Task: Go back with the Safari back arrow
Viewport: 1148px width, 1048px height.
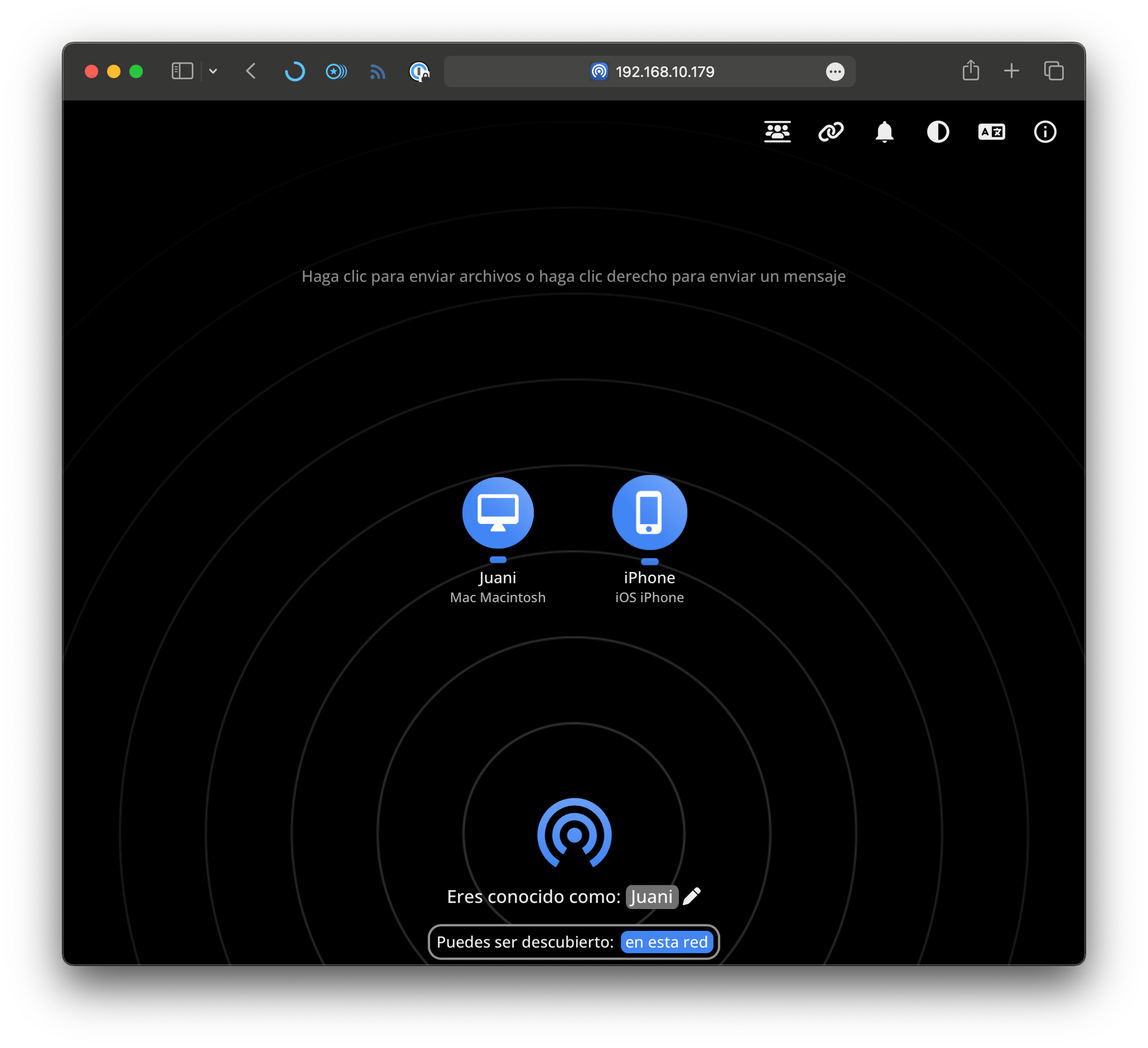Action: 251,71
